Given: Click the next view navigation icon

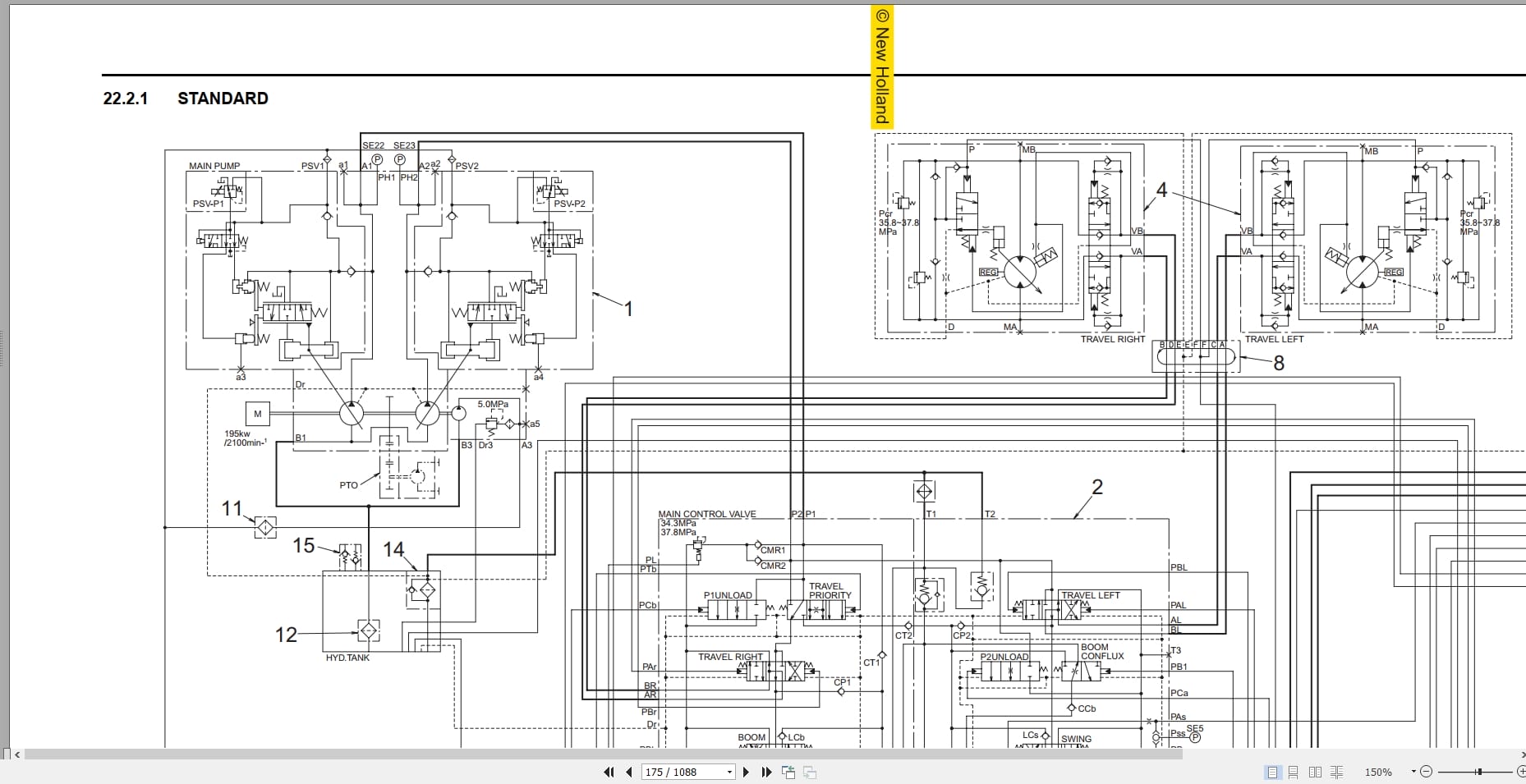Looking at the screenshot, I should point(810,772).
